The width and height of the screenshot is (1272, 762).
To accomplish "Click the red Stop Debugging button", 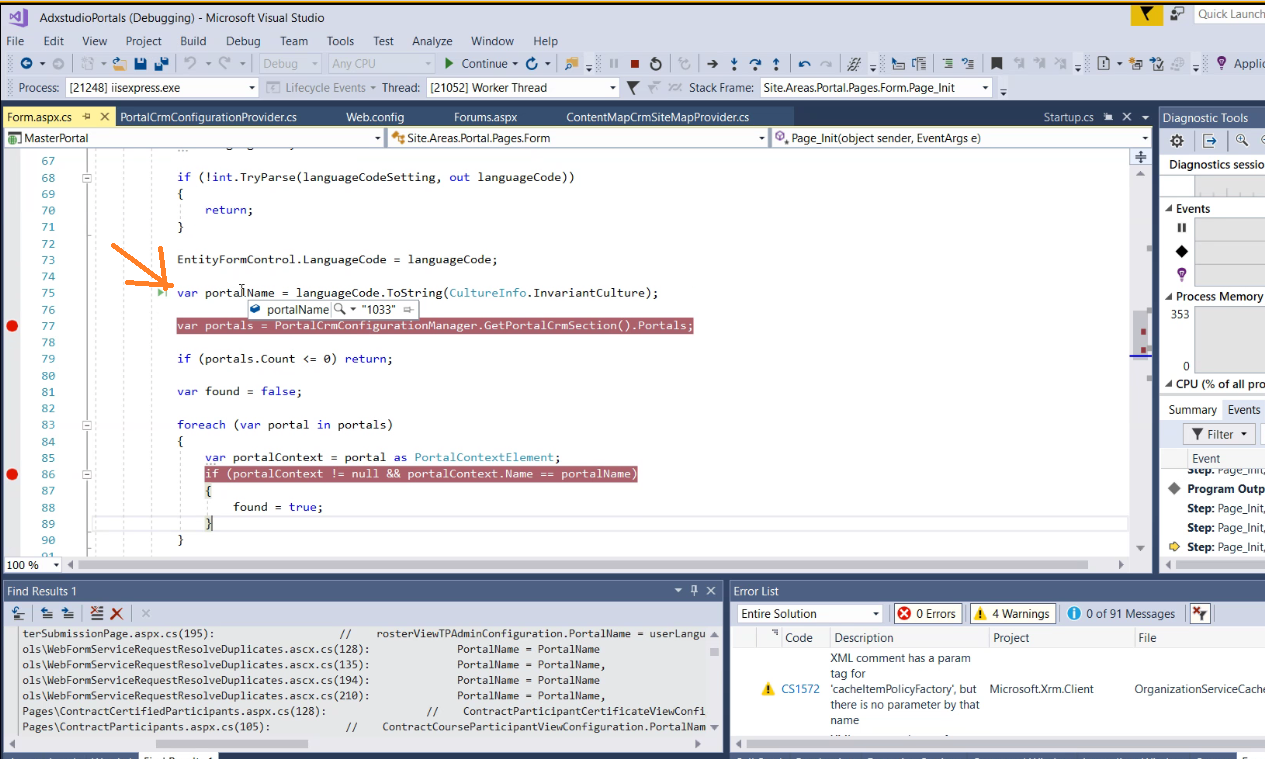I will point(634,64).
